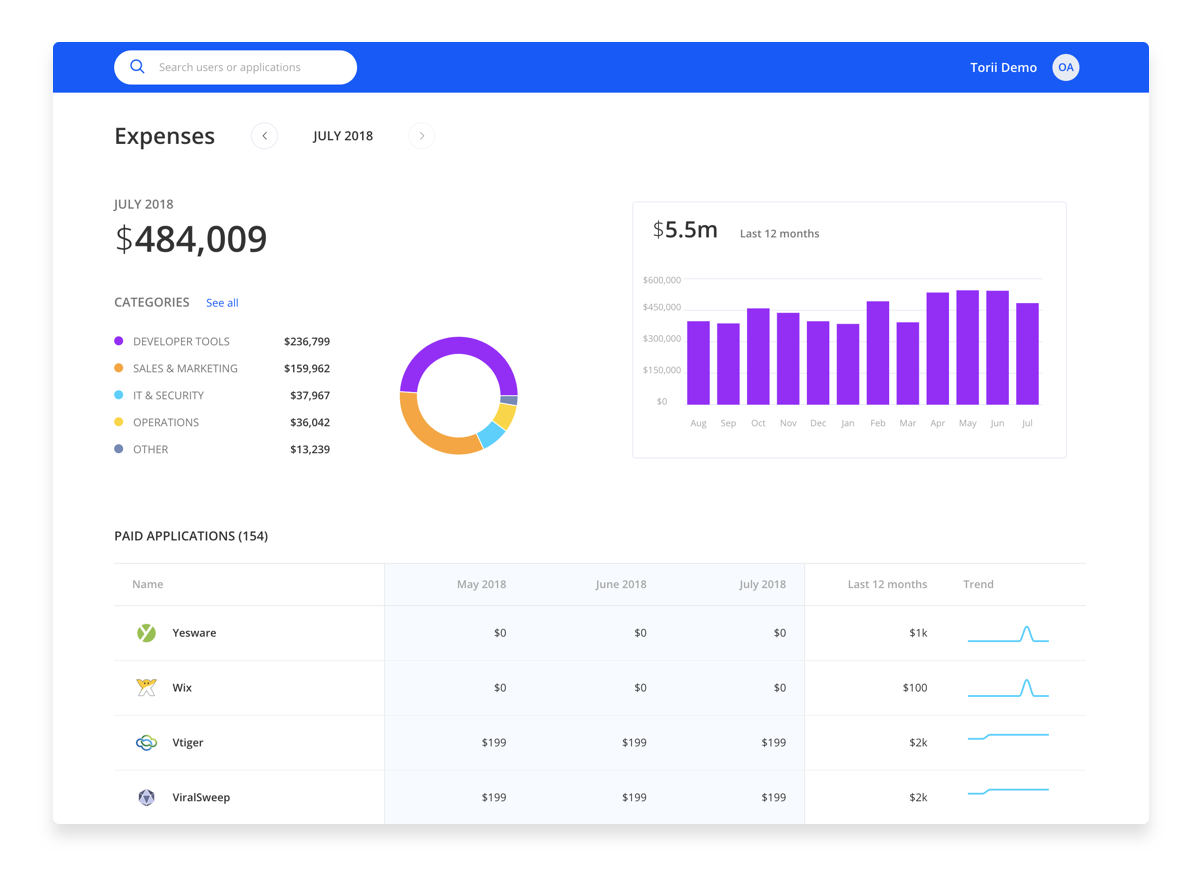
Task: Click Yesware's trend sparkline
Action: click(1008, 634)
